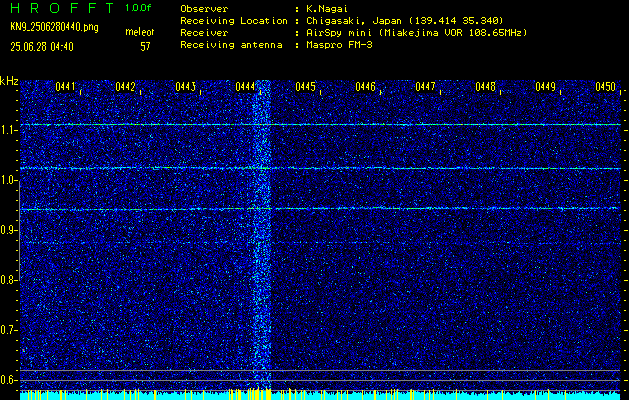Click the 0.7 frequency axis label
This screenshot has width=629, height=400.
7,330
